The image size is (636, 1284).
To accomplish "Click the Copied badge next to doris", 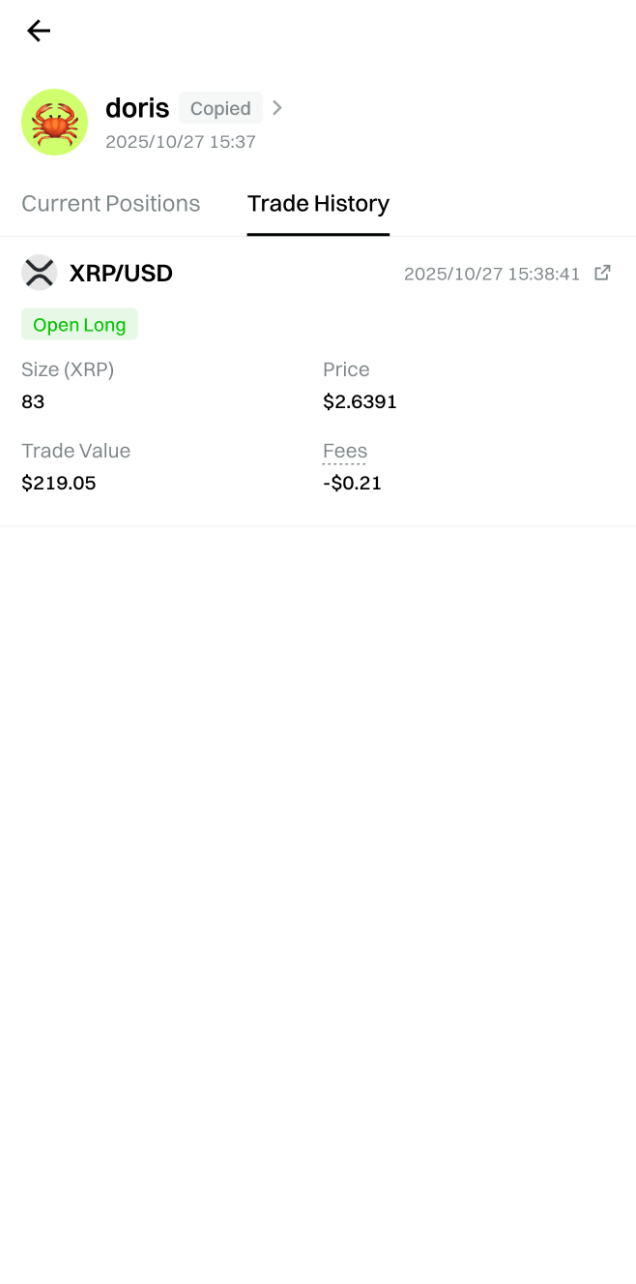I will point(220,108).
